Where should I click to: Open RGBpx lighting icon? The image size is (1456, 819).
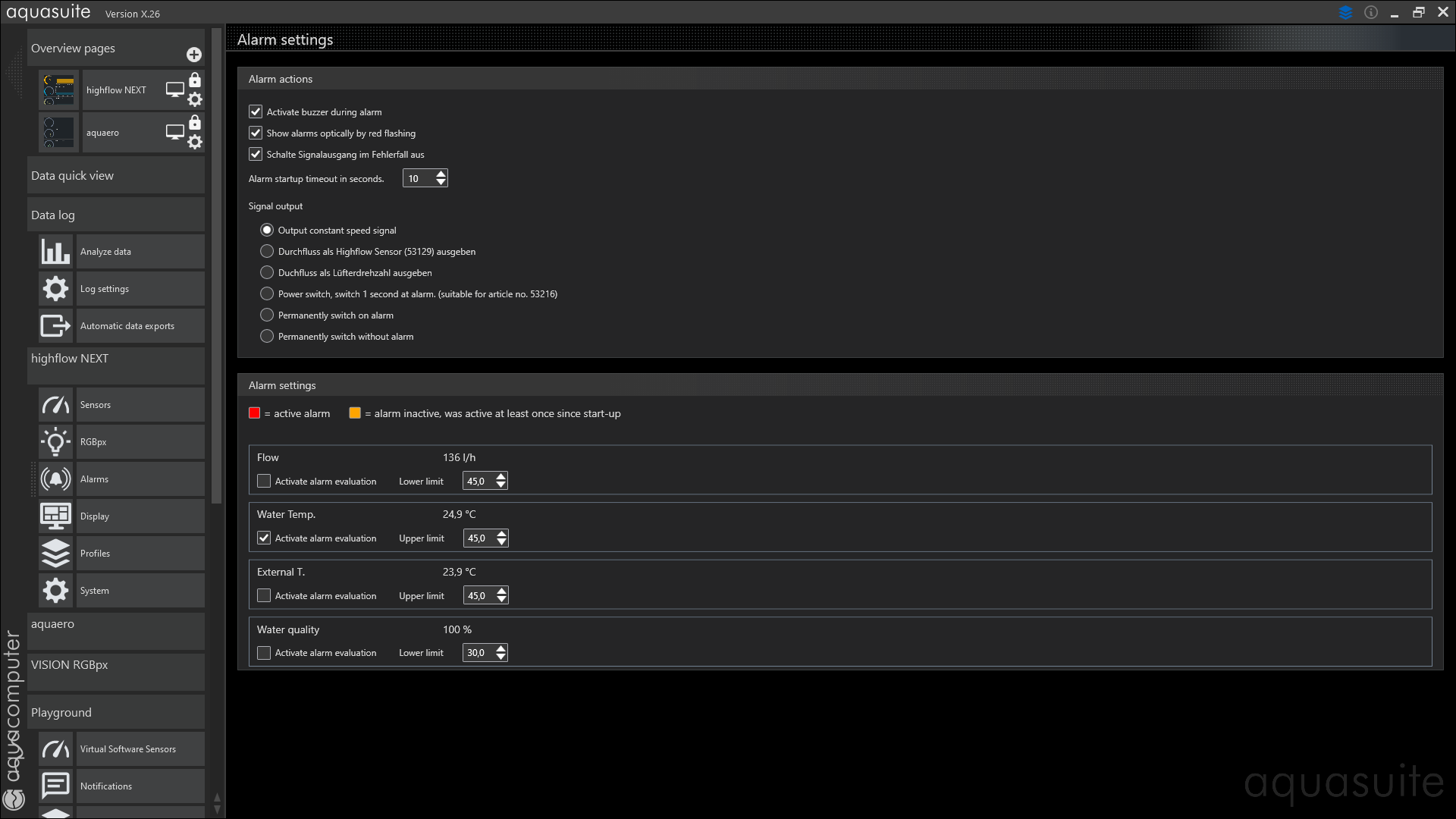click(55, 441)
